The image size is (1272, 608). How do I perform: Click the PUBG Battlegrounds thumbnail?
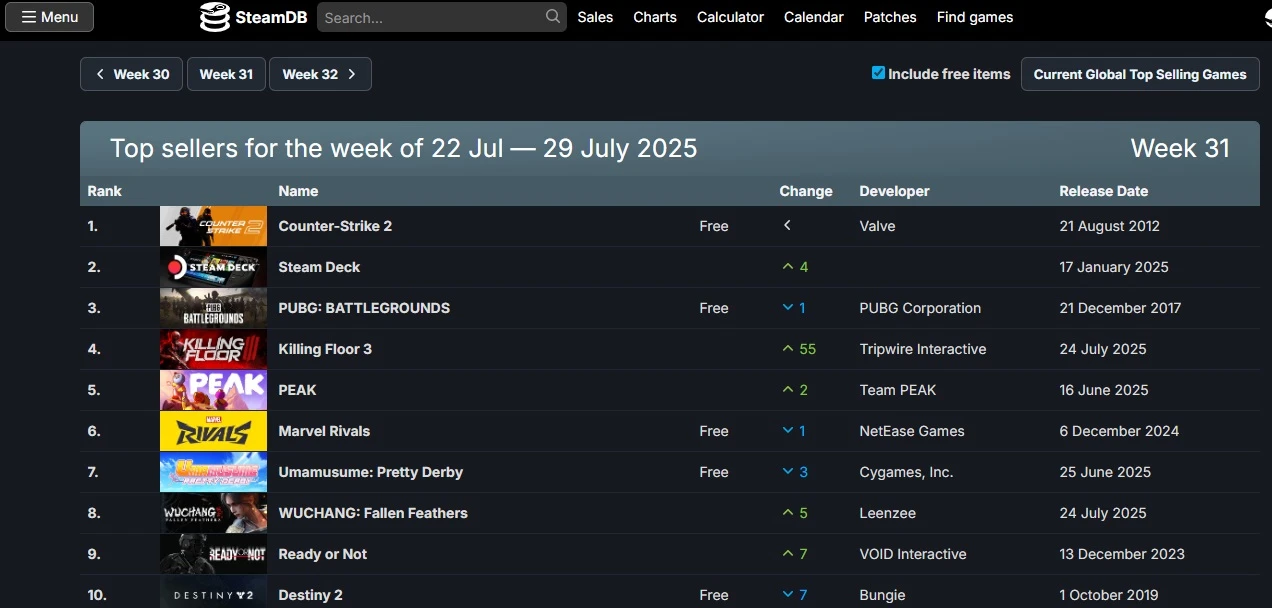pos(213,308)
